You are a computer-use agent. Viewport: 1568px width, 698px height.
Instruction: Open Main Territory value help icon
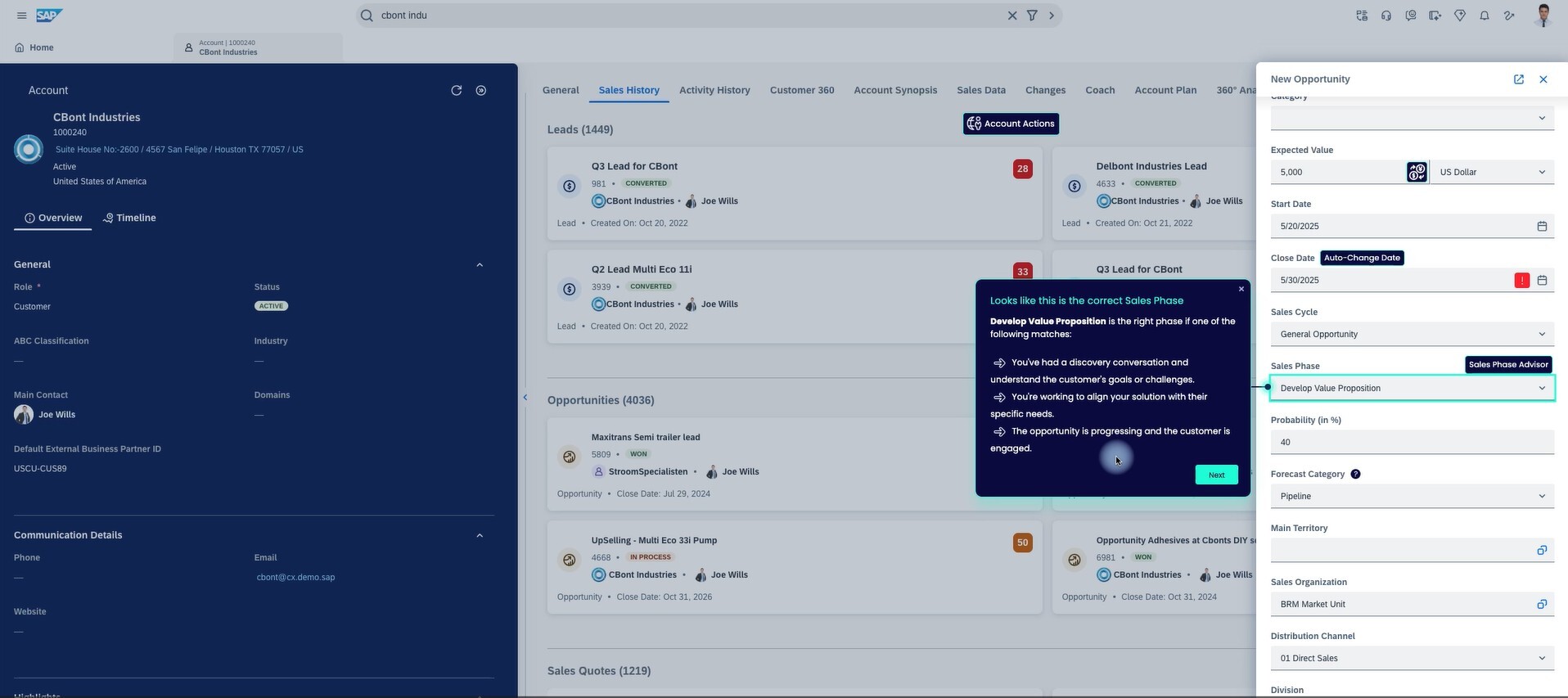coord(1541,551)
